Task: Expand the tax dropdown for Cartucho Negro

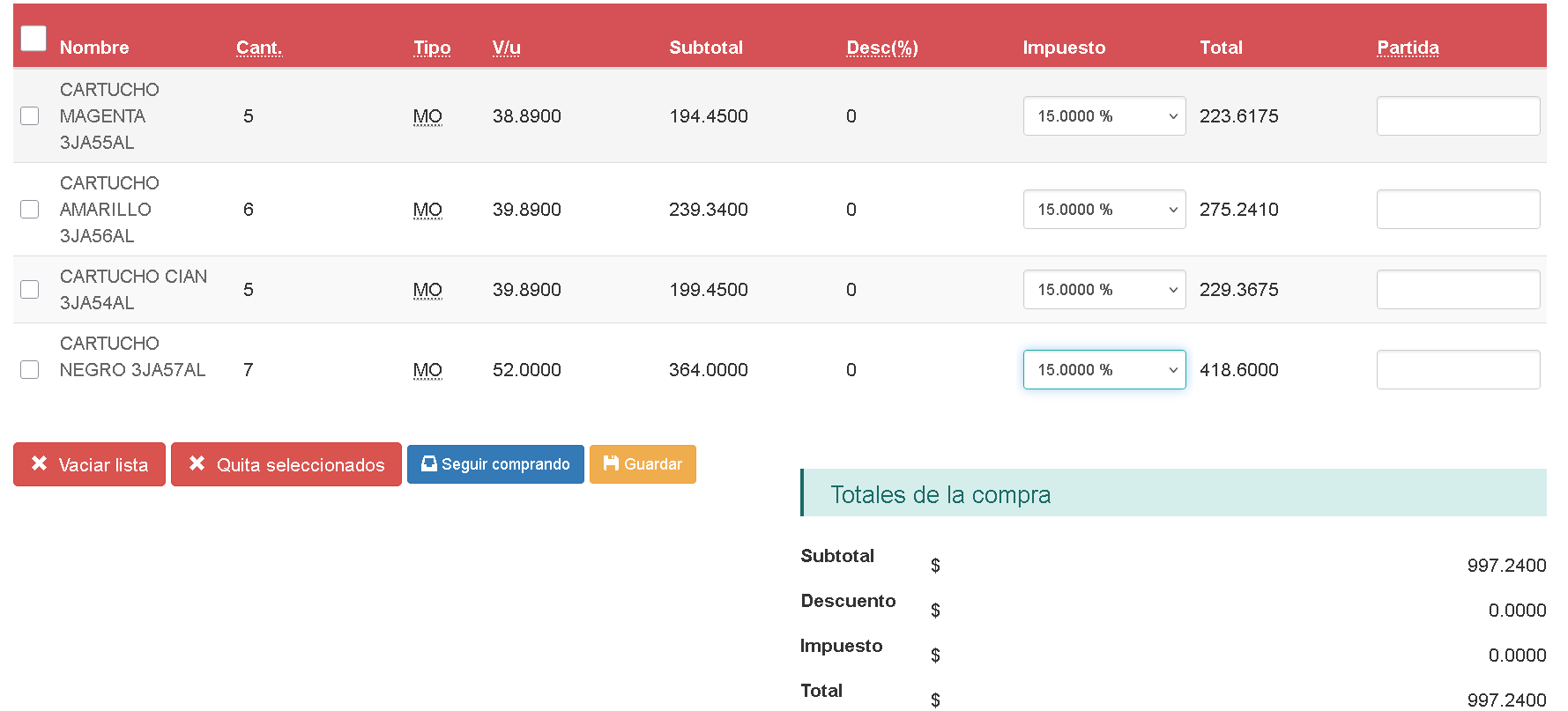Action: pos(1104,370)
